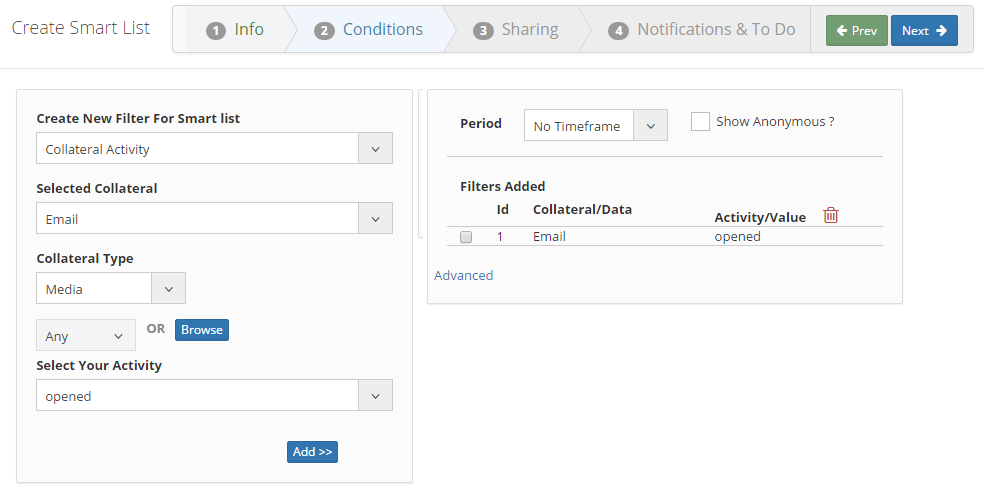The image size is (984, 497).
Task: Delete filters using the red trash icon
Action: pyautogui.click(x=831, y=215)
